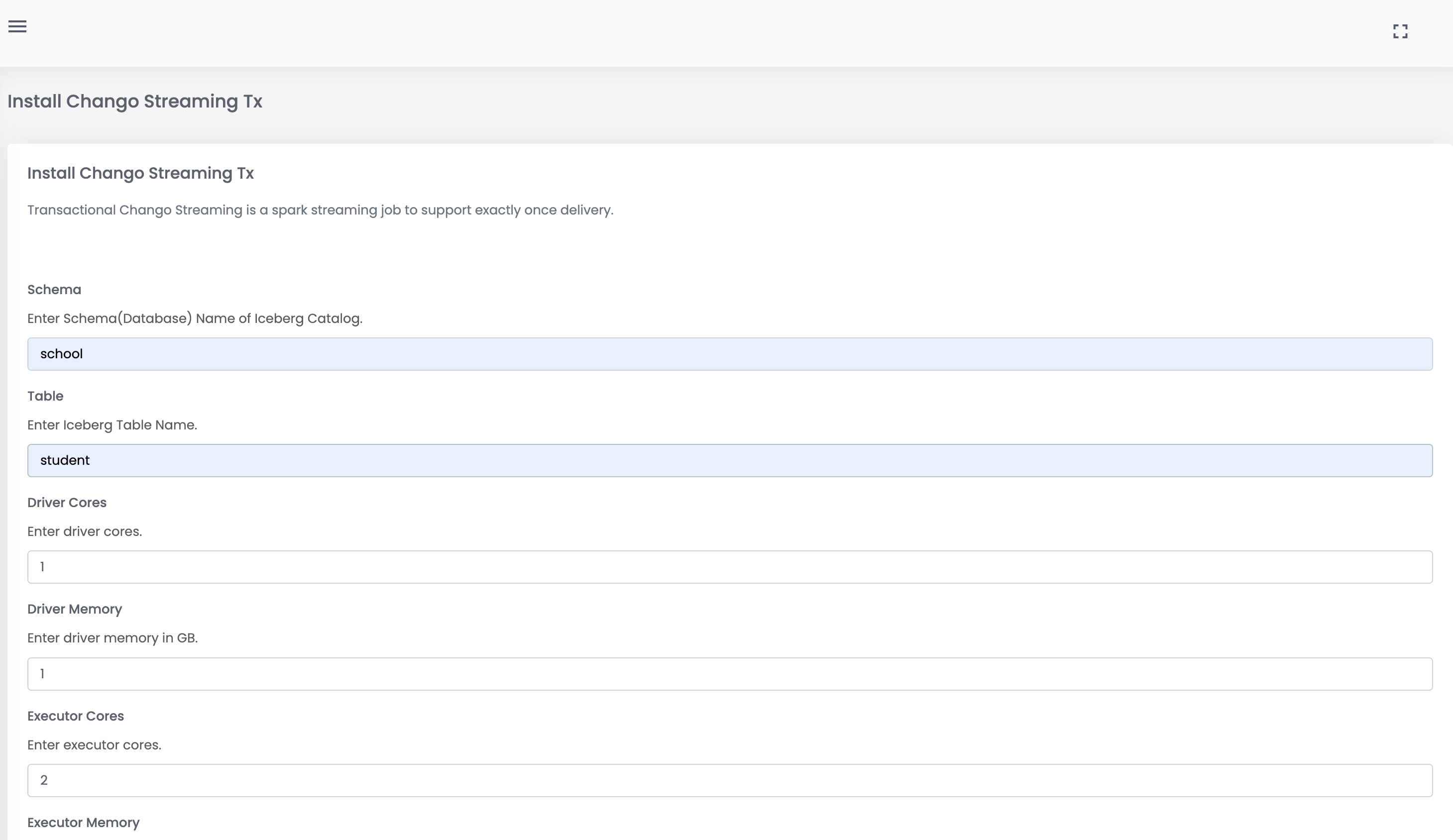Click hint 'Enter driver memory in GB.'
This screenshot has width=1453, height=840.
pos(112,638)
